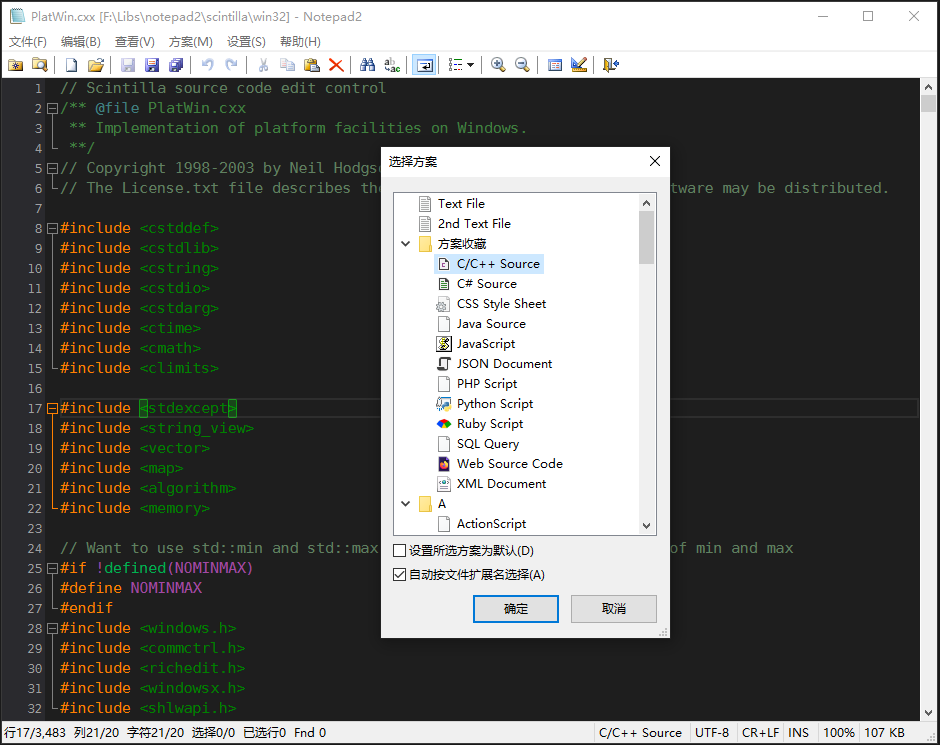This screenshot has height=745, width=940.
Task: Create a new file with the New icon
Action: click(70, 64)
